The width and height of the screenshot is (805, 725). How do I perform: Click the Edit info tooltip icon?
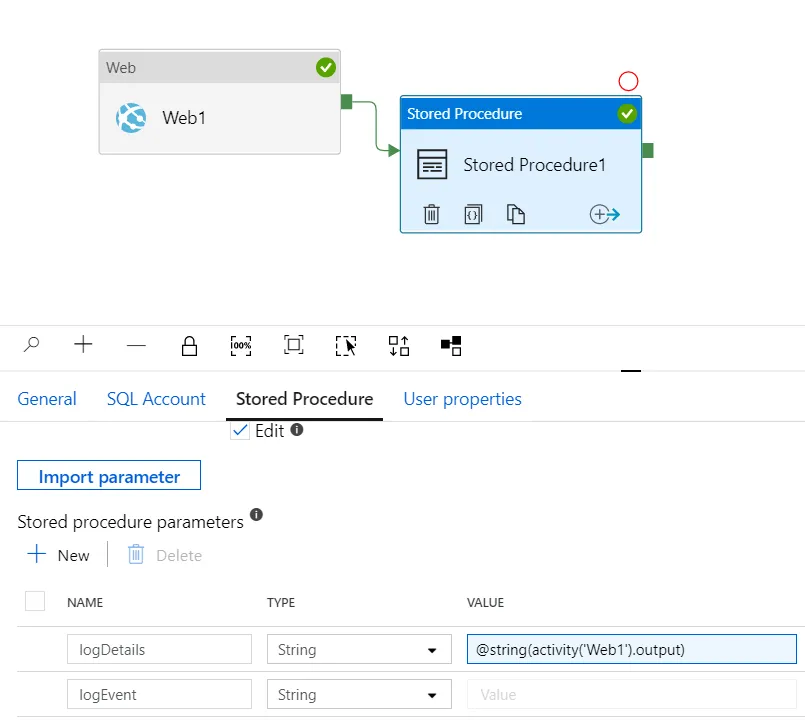point(297,429)
